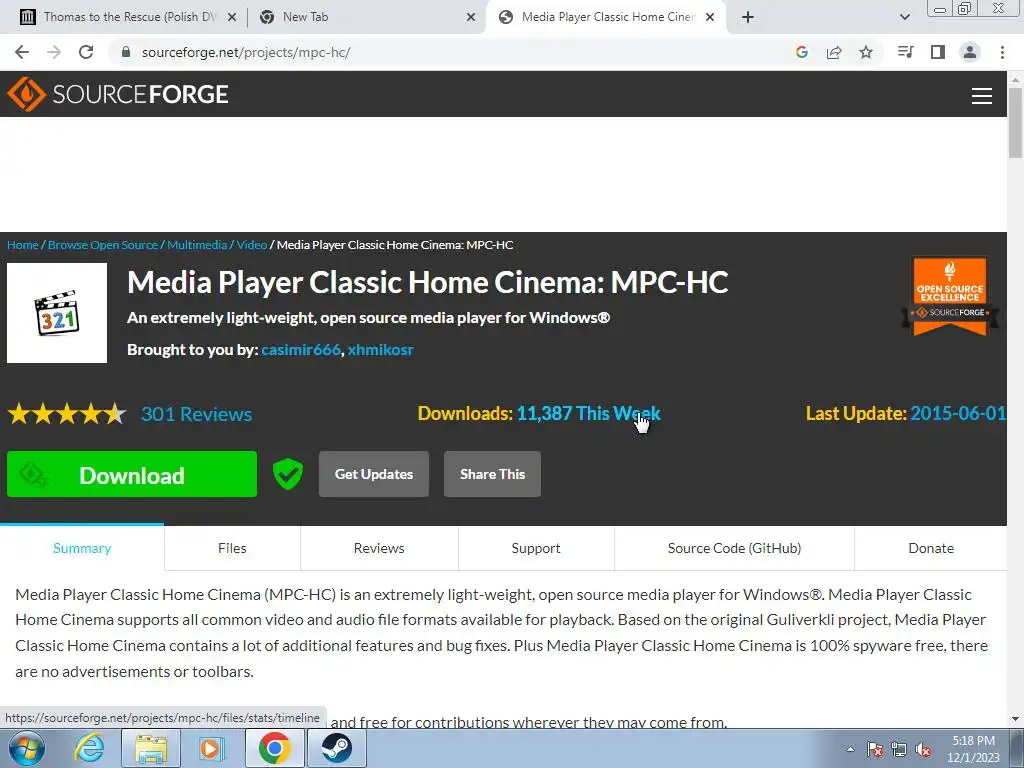Go to Home in the breadcrumb
This screenshot has width=1024, height=768.
tap(23, 245)
